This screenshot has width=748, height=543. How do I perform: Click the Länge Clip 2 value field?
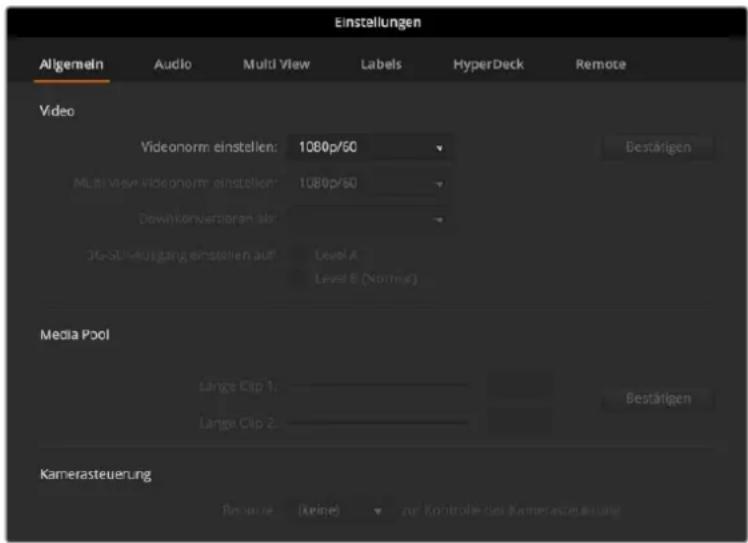520,422
